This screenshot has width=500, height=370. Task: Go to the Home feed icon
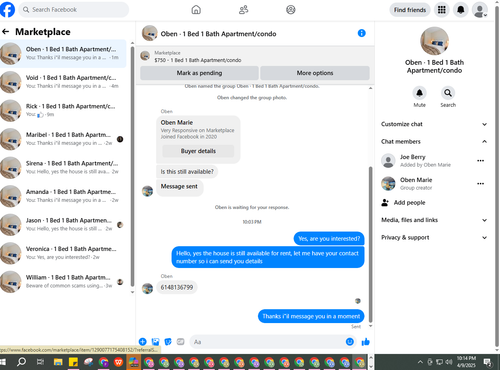[x=196, y=10]
